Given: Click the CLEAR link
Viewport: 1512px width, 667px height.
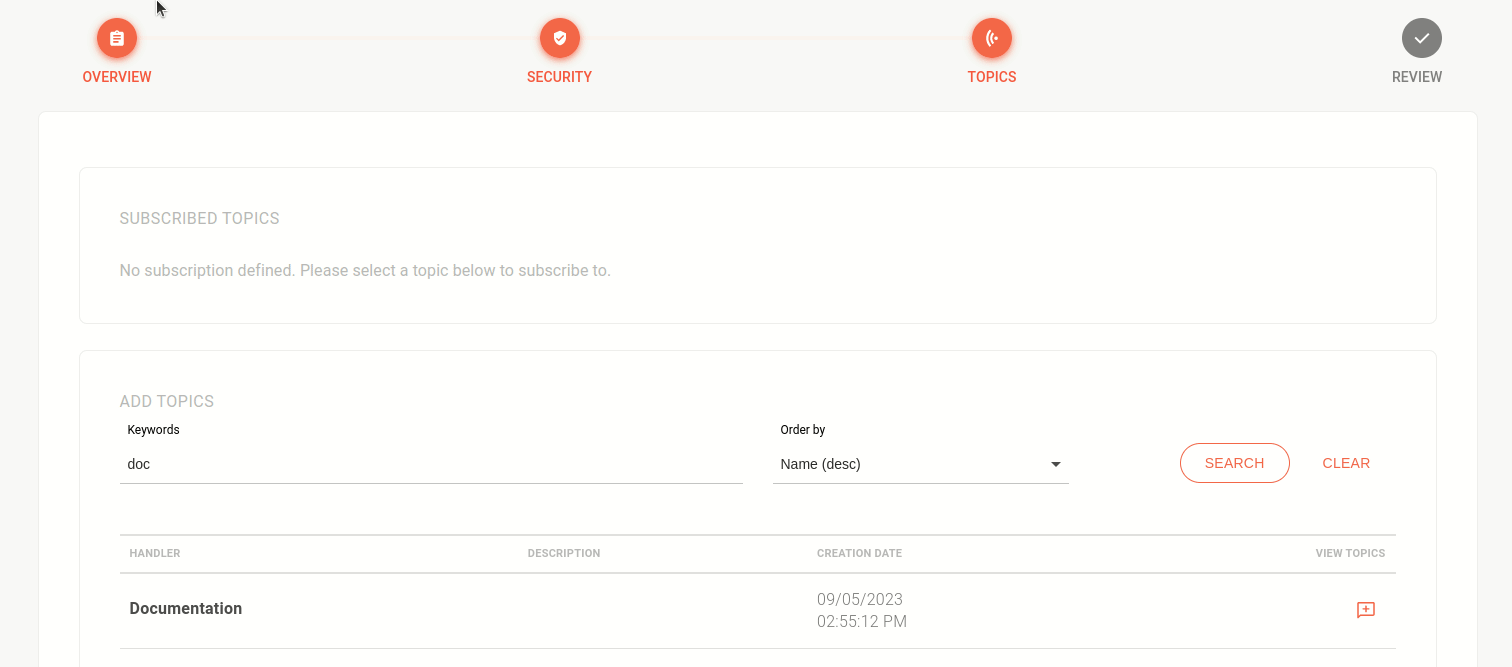Looking at the screenshot, I should tap(1346, 462).
